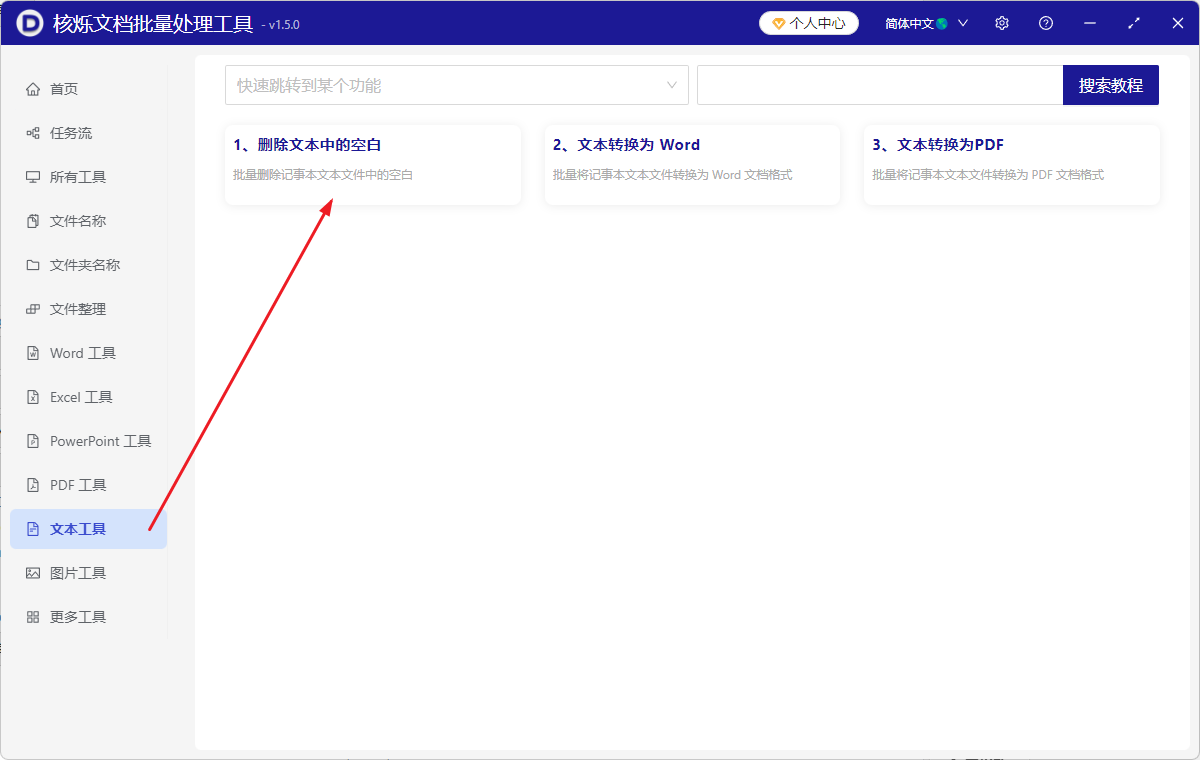This screenshot has width=1200, height=760.
Task: Open the Word 工具 document icon
Action: point(32,352)
